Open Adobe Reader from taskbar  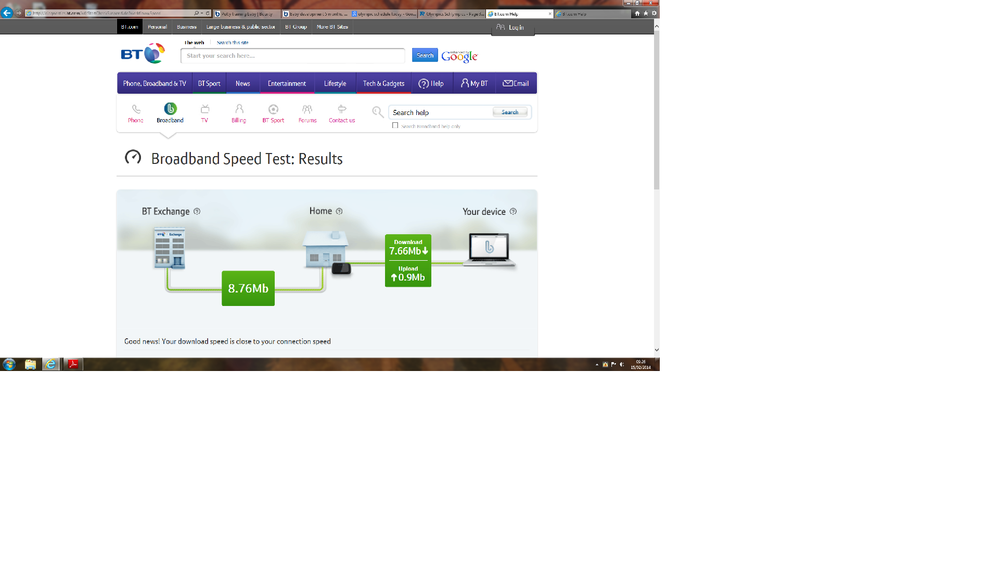tap(73, 364)
